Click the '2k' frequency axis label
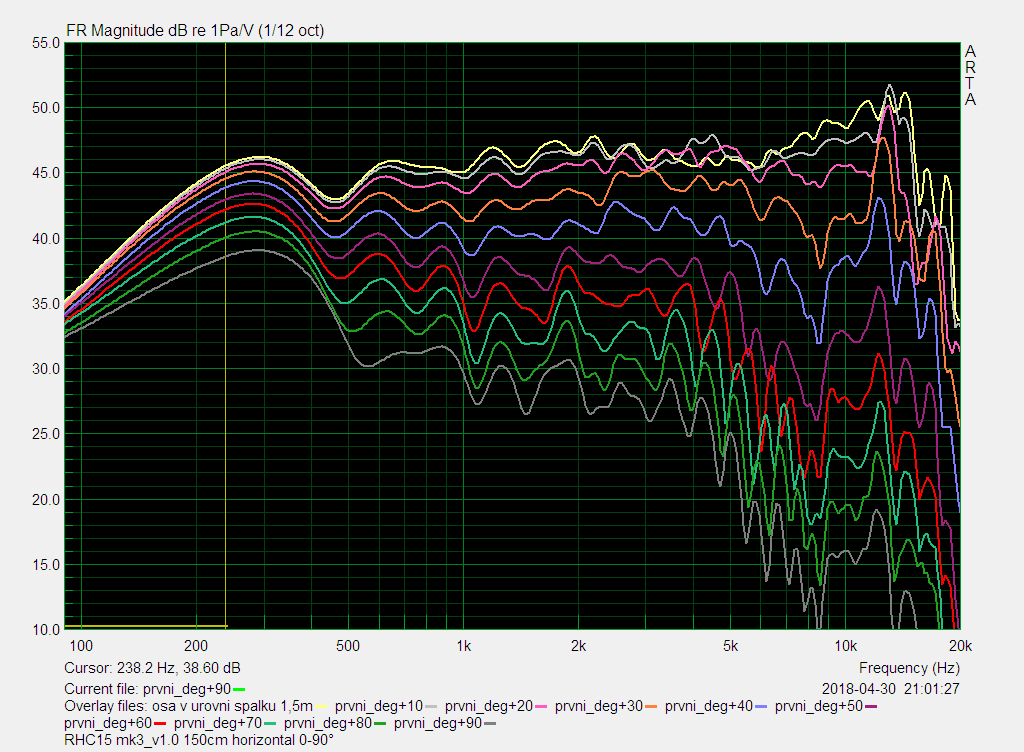This screenshot has height=752, width=1024. pos(579,646)
